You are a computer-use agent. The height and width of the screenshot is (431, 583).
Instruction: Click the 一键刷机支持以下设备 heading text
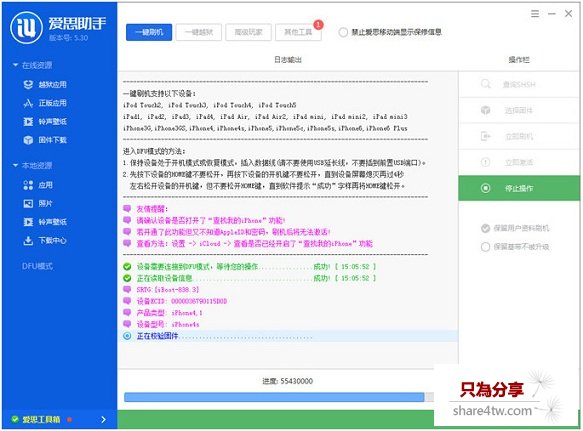point(160,93)
